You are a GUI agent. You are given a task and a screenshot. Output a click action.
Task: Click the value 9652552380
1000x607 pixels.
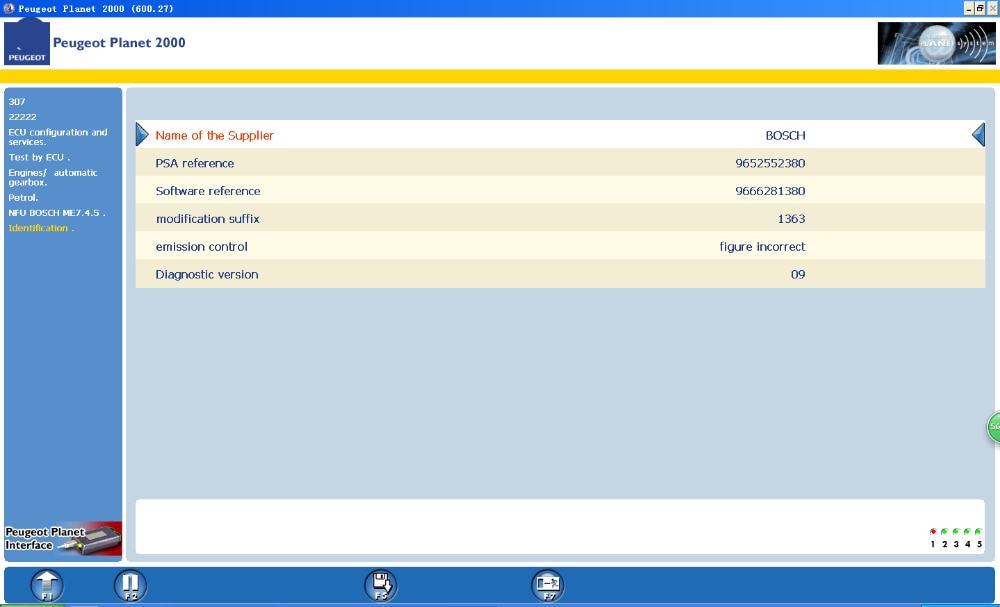(770, 163)
